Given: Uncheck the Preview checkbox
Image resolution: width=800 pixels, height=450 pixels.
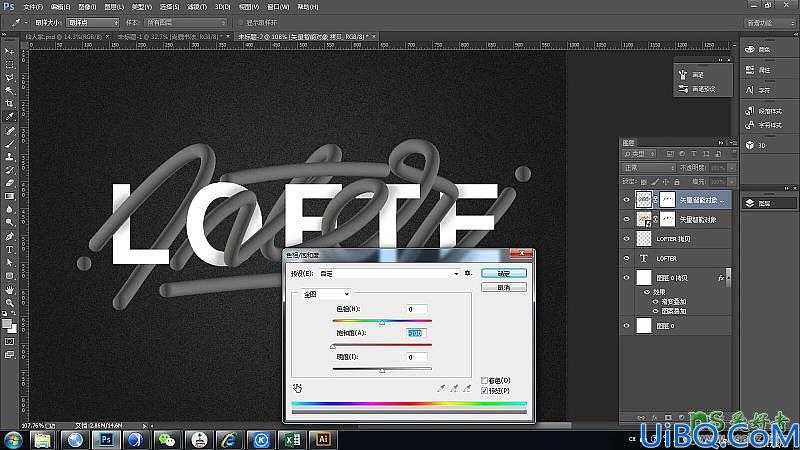Looking at the screenshot, I should click(x=484, y=391).
